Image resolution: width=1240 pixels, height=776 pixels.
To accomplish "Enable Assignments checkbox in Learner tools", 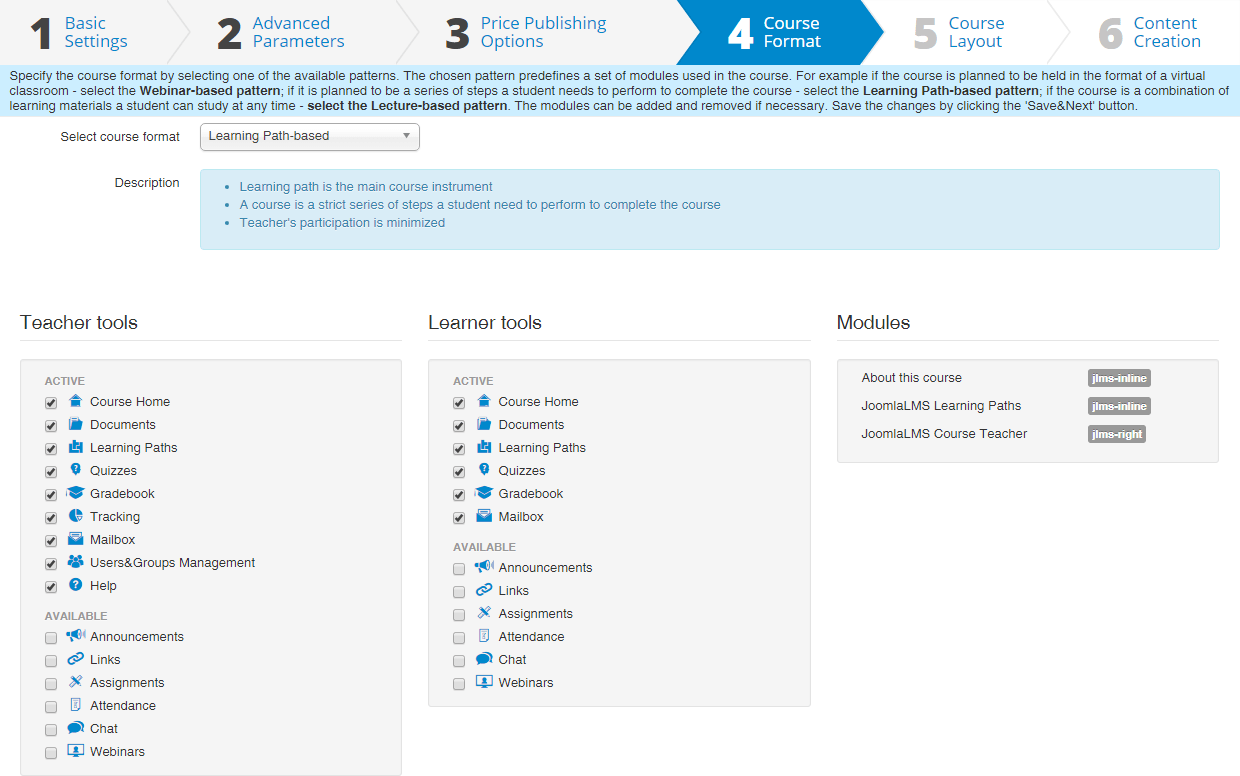I will pyautogui.click(x=459, y=615).
